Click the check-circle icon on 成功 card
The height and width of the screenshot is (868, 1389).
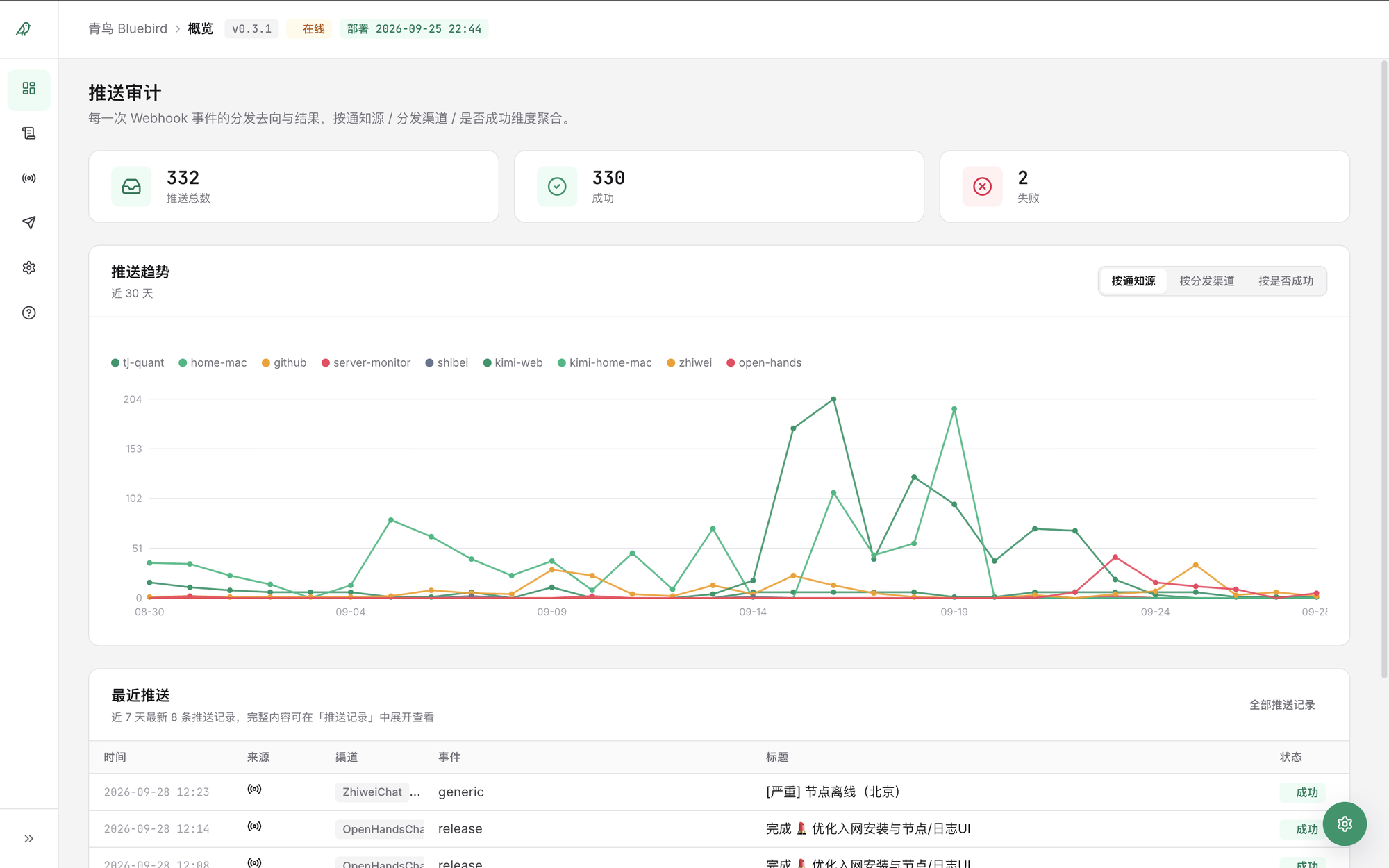pyautogui.click(x=557, y=186)
